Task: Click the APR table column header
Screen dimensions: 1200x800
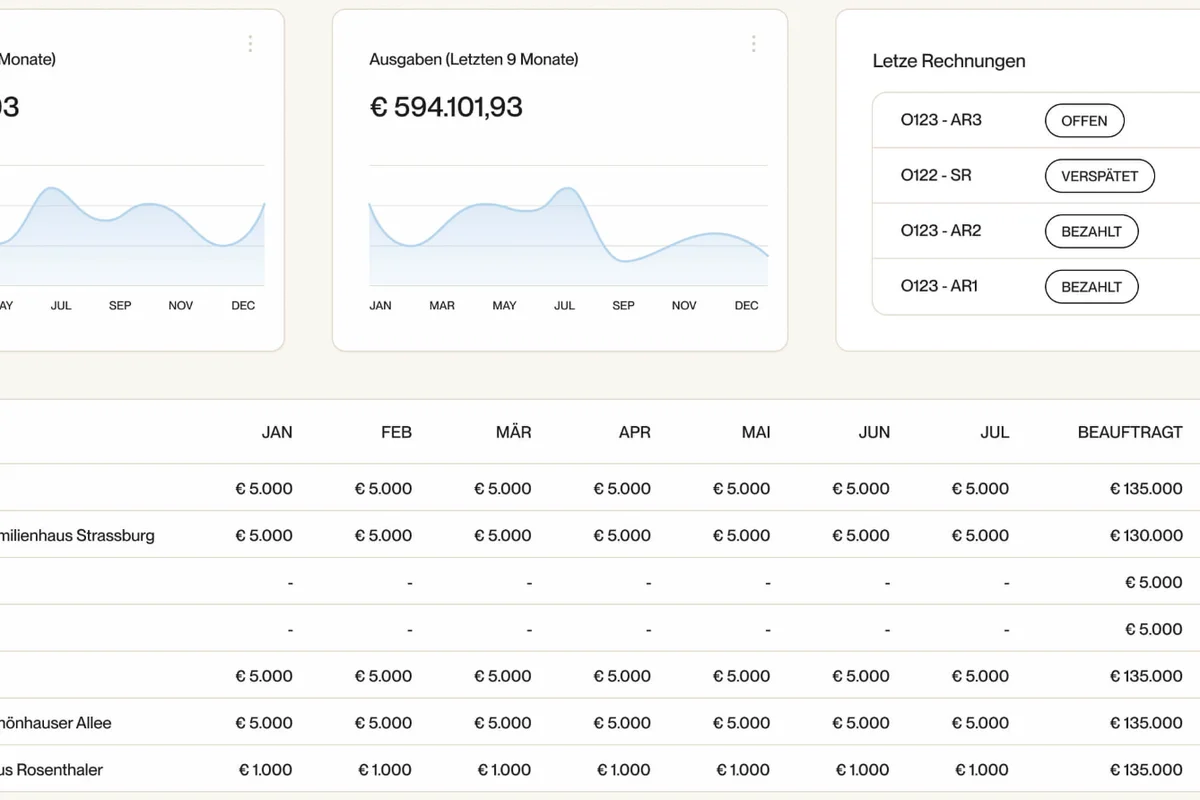Action: click(635, 433)
